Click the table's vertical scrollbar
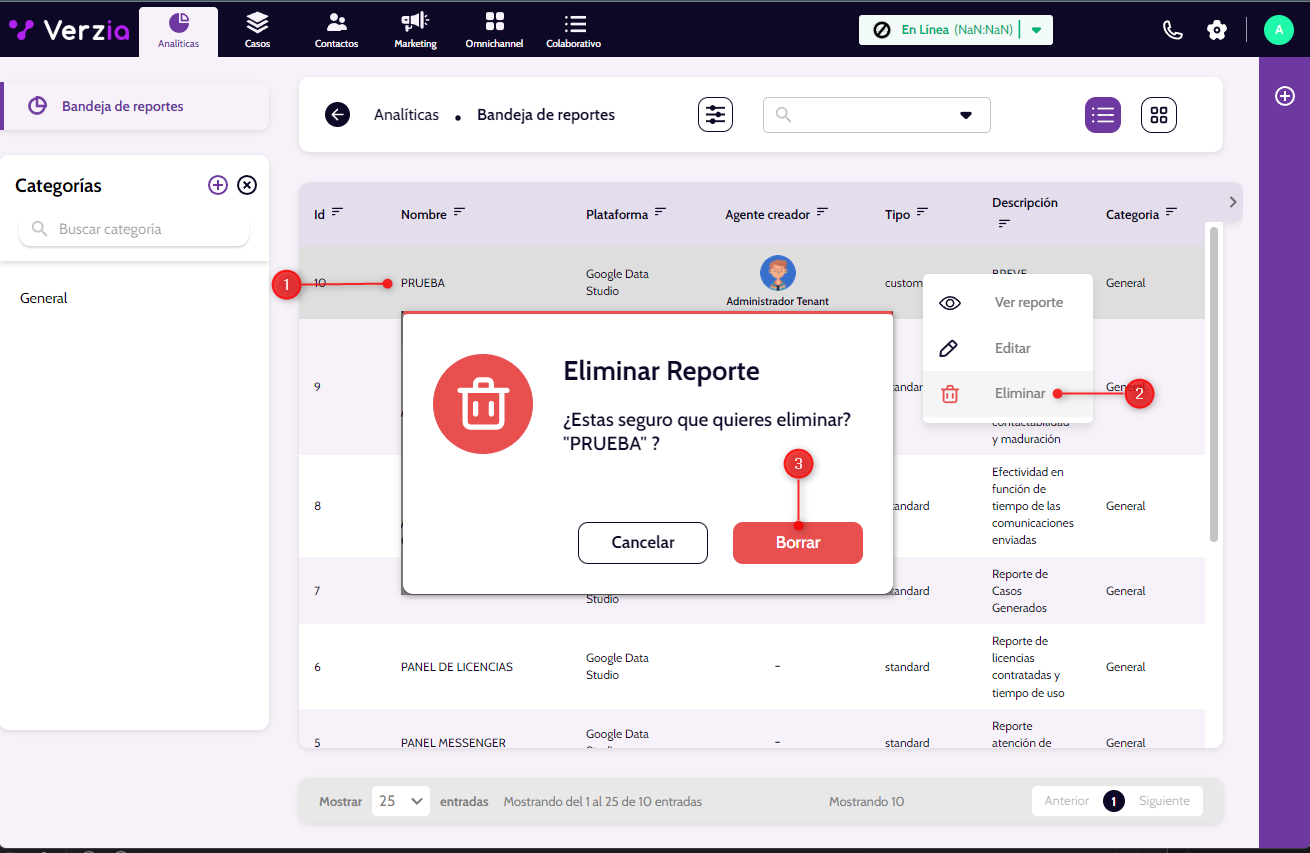 pos(1214,385)
